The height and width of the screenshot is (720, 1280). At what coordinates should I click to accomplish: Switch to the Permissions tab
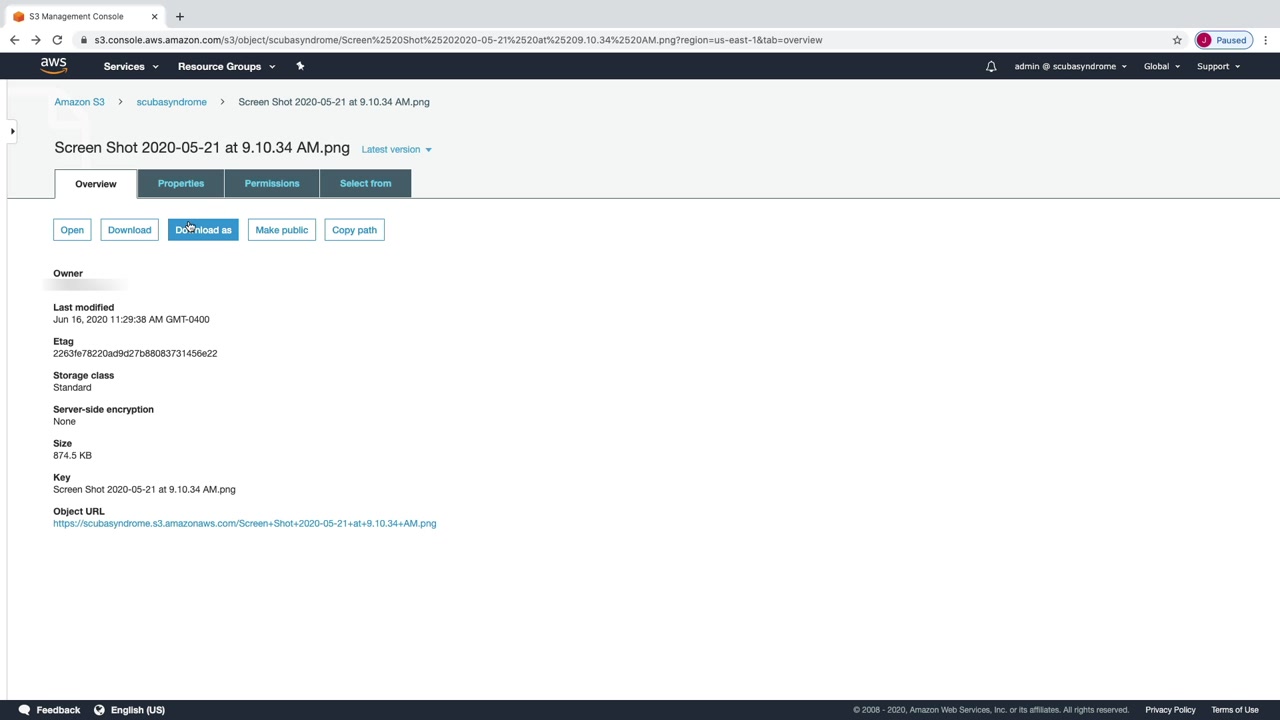[x=272, y=183]
